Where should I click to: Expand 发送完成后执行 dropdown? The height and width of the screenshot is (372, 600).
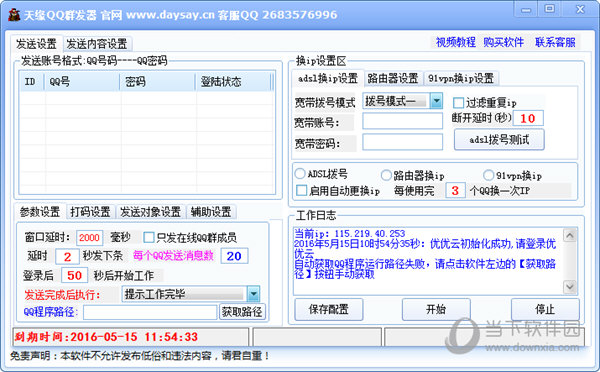click(253, 294)
